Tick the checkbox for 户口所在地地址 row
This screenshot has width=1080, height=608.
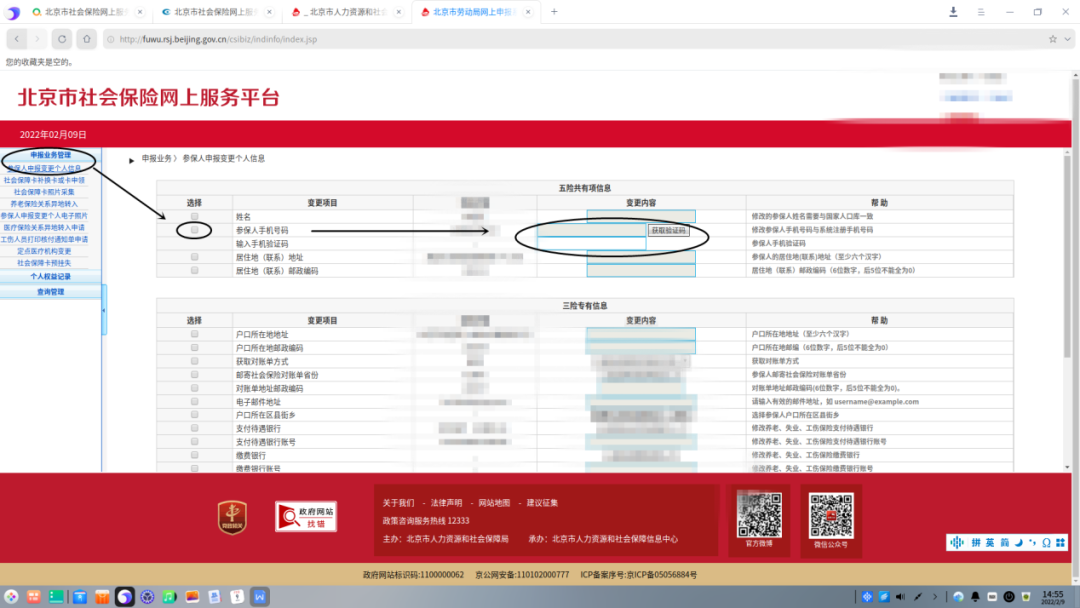194,334
